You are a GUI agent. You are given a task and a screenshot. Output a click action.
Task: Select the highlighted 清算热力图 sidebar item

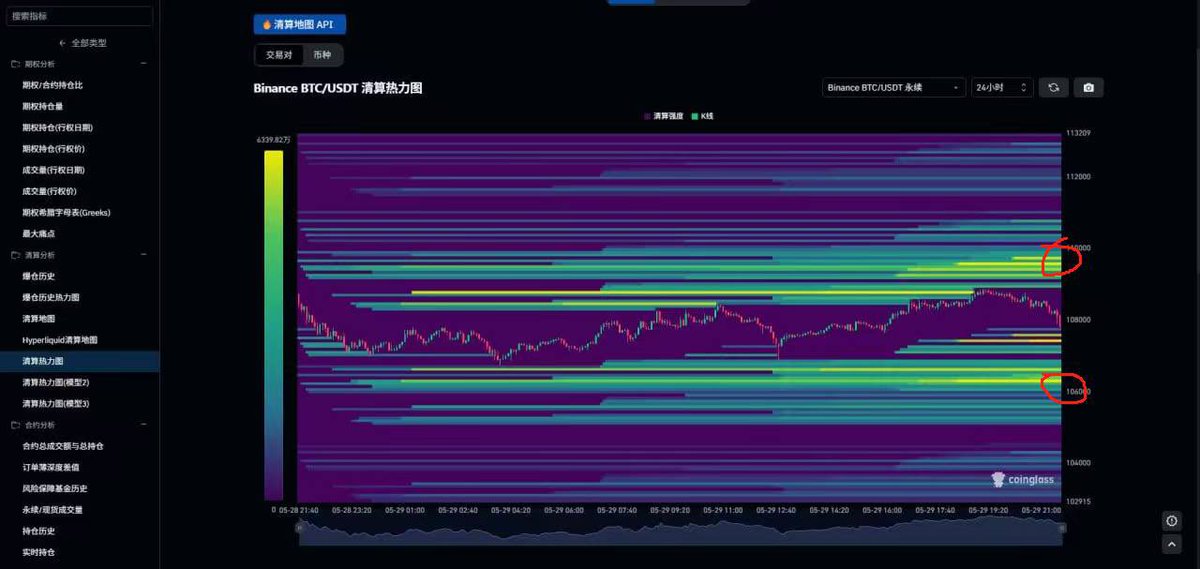coord(80,361)
